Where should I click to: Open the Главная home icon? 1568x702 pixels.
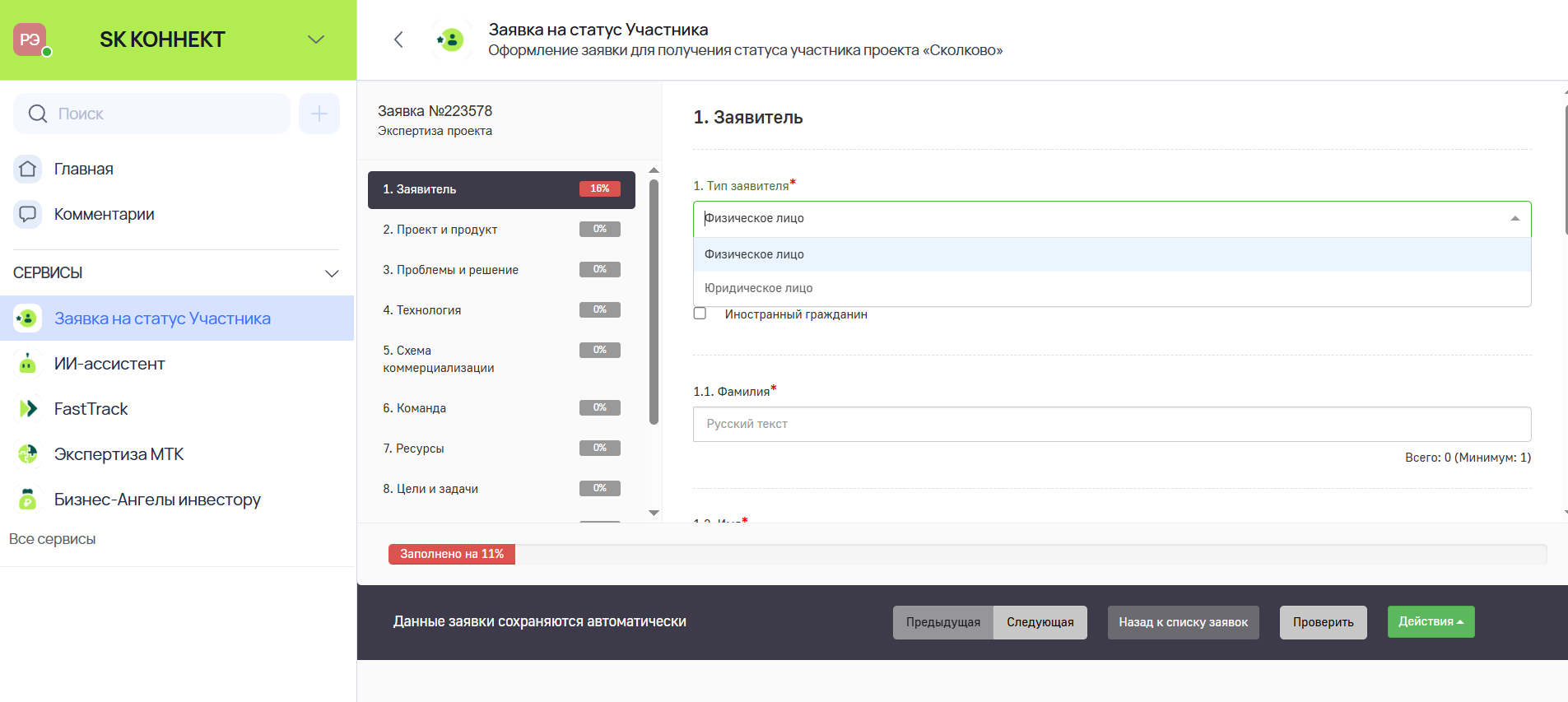point(27,169)
